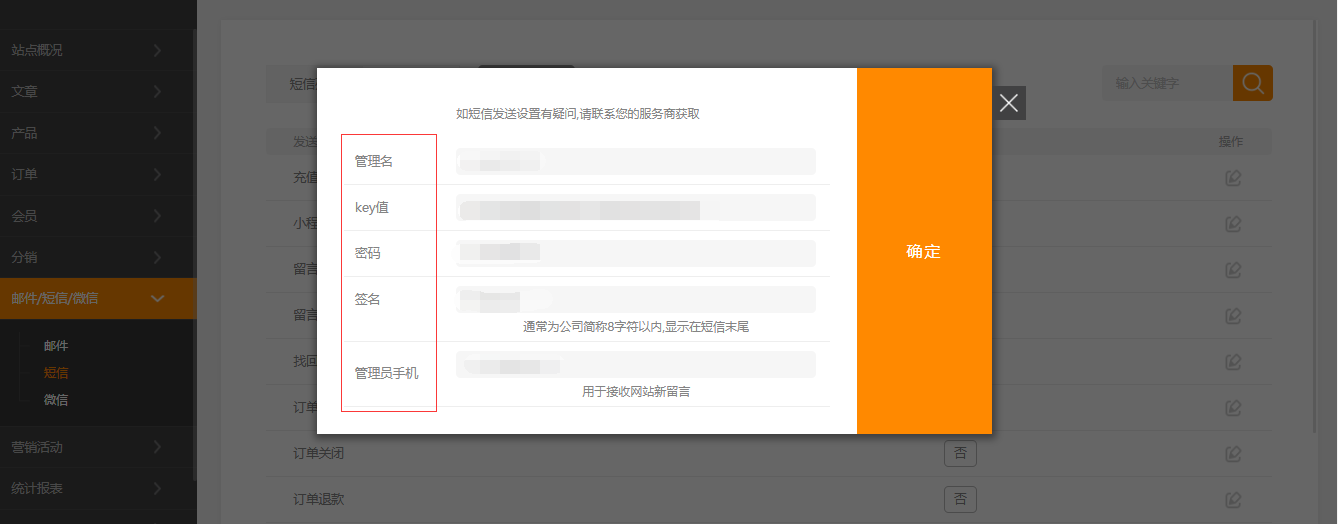Edit the 订单关闭 SMS template
This screenshot has width=1338, height=524.
click(x=1233, y=454)
